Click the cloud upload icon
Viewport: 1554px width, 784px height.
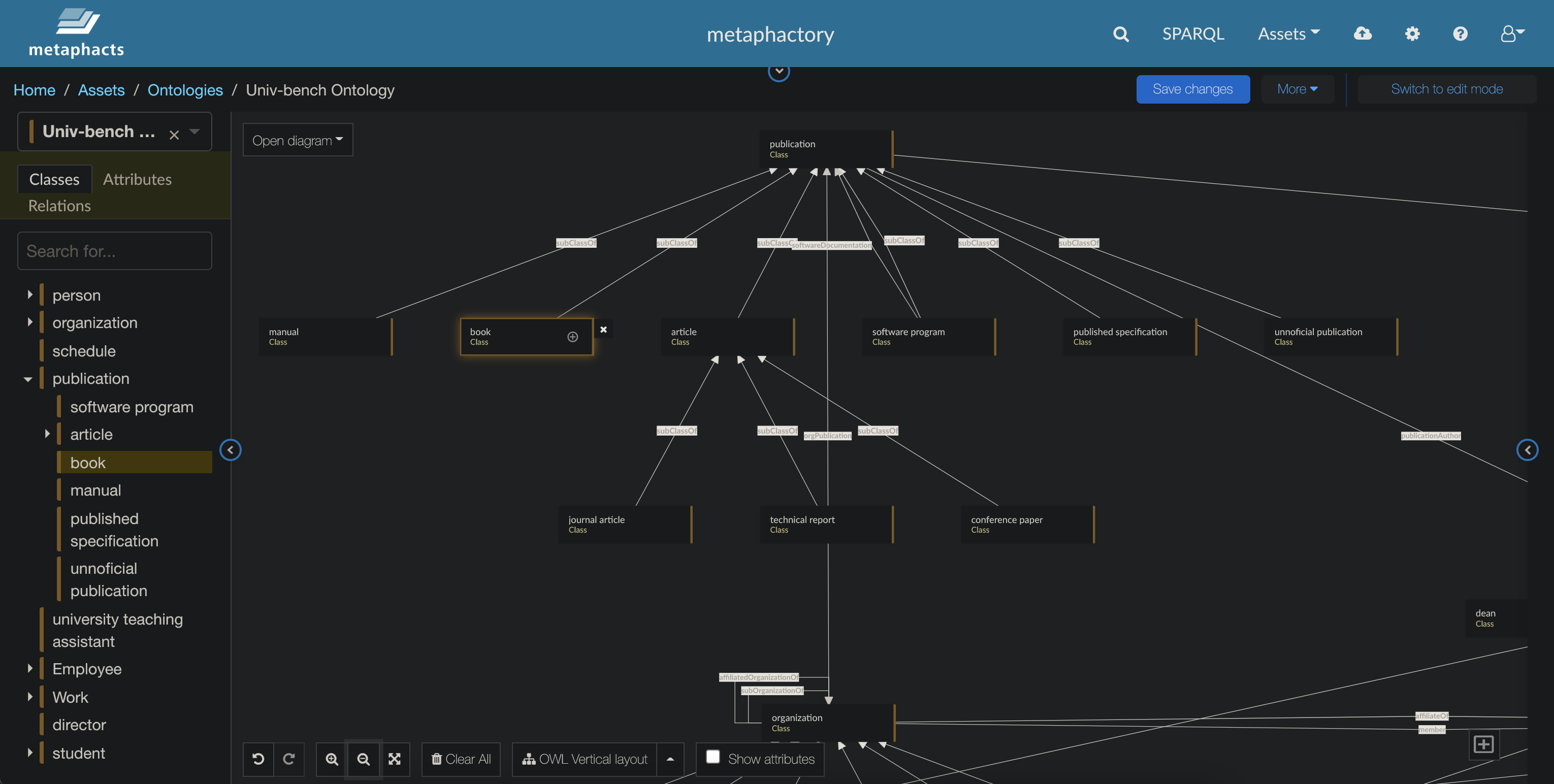click(x=1362, y=34)
